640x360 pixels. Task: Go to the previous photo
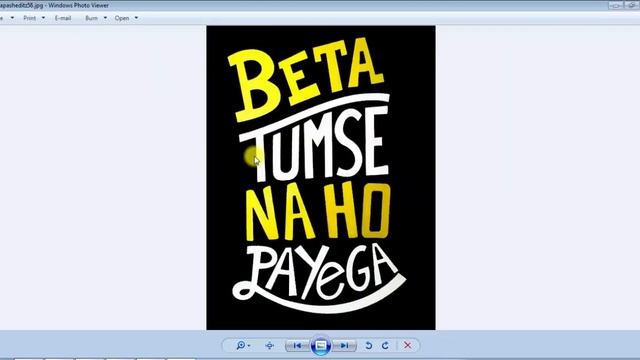[298, 346]
